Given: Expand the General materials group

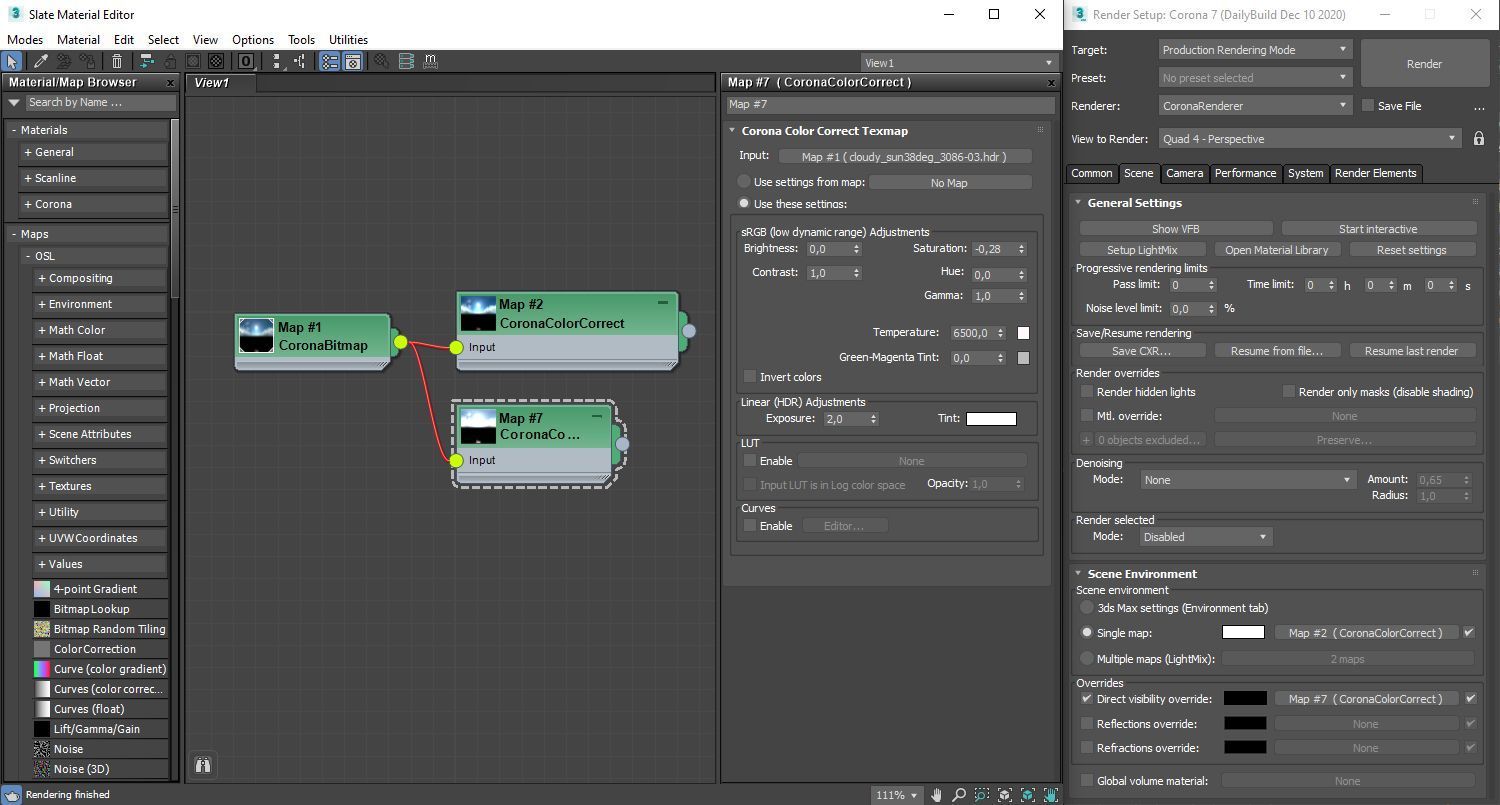Looking at the screenshot, I should click(x=93, y=152).
